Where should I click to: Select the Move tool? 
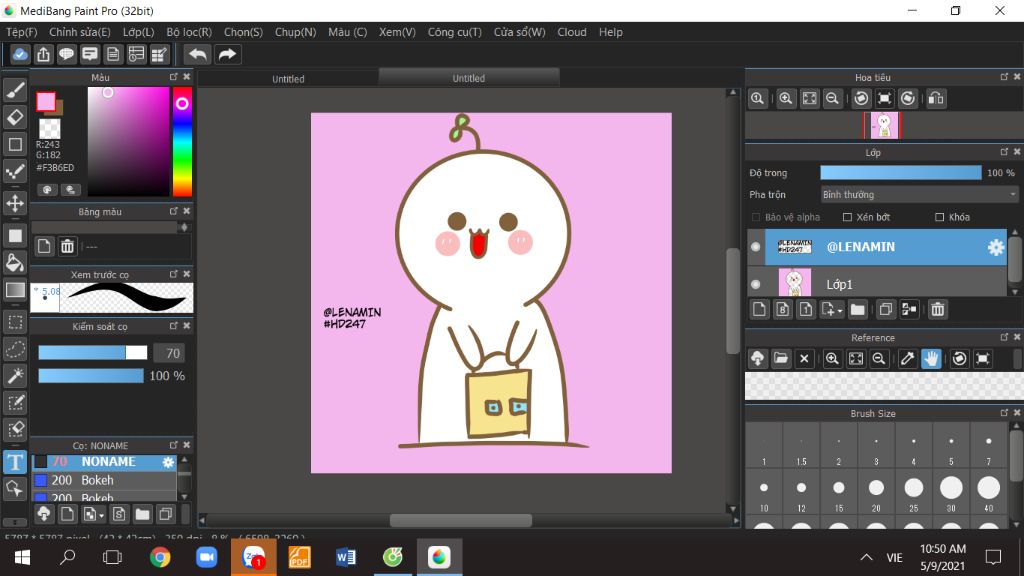(x=15, y=203)
